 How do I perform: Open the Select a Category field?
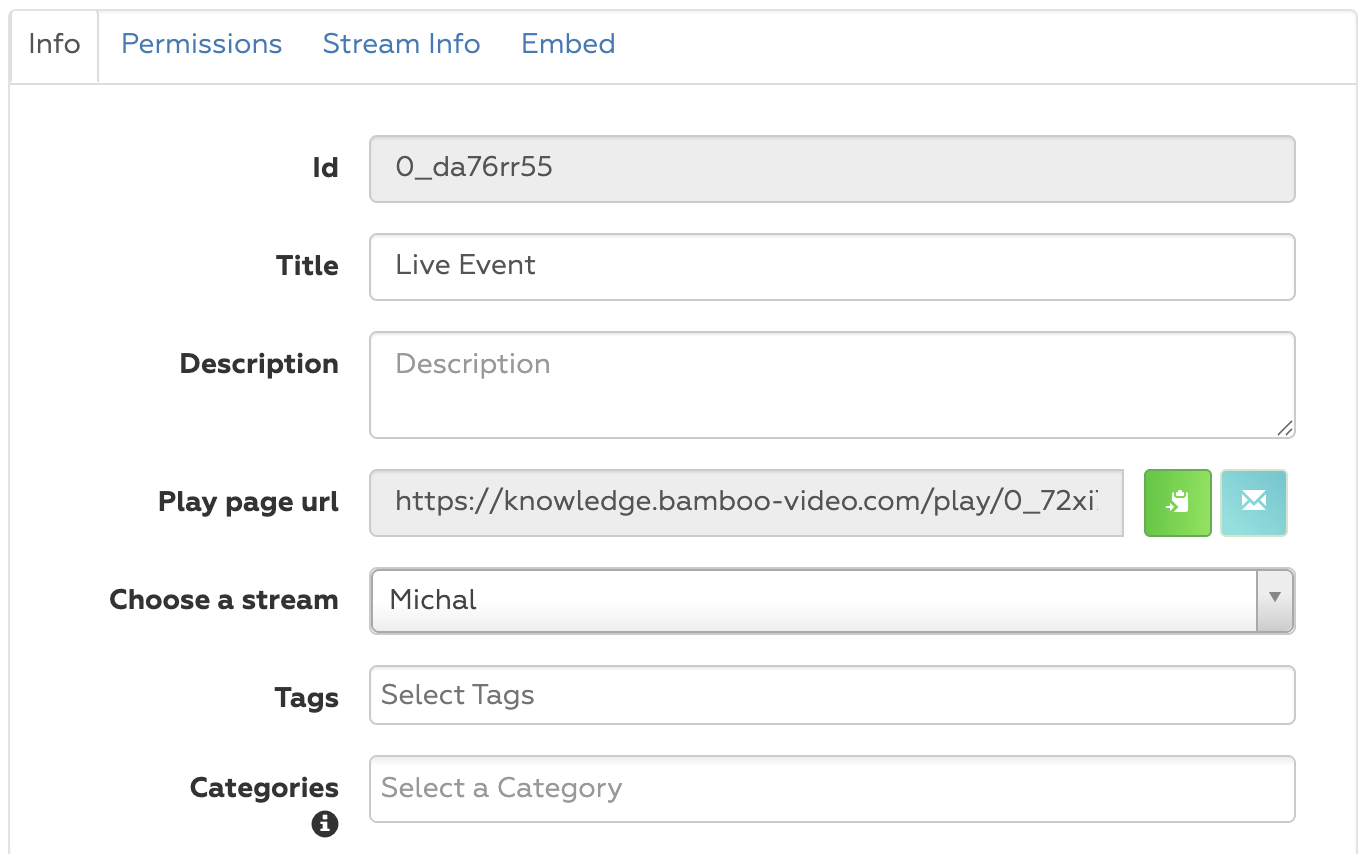[x=831, y=788]
